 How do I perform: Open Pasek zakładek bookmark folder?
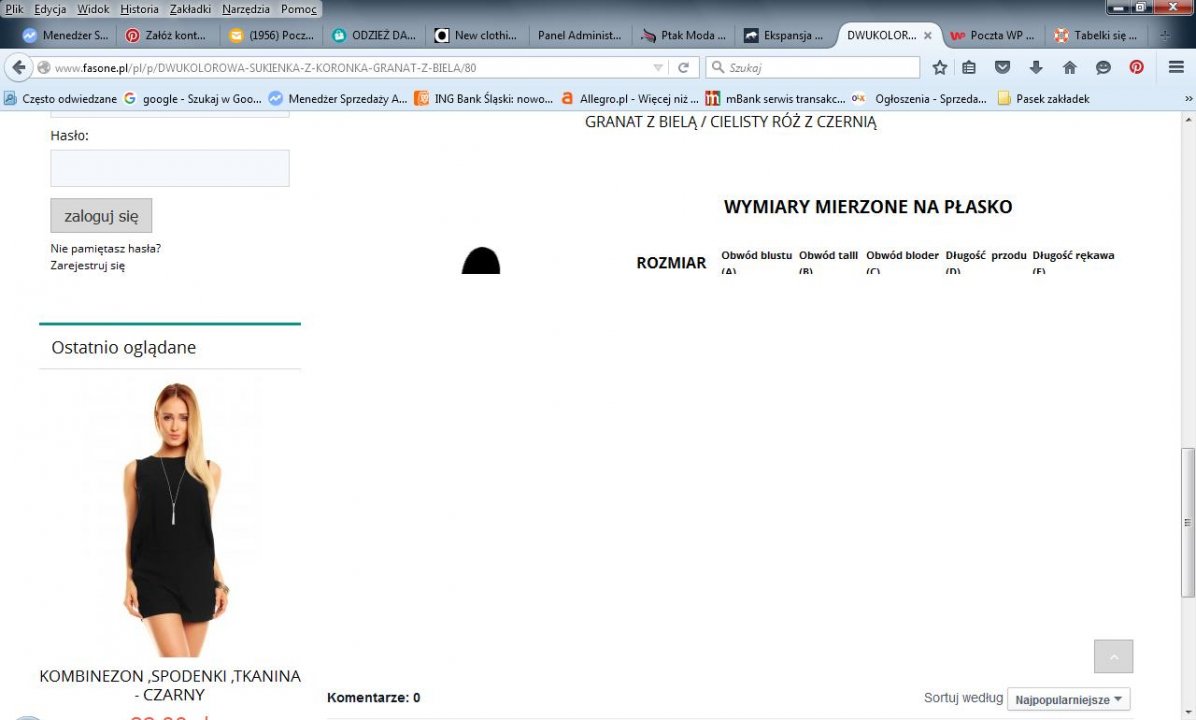click(1043, 98)
